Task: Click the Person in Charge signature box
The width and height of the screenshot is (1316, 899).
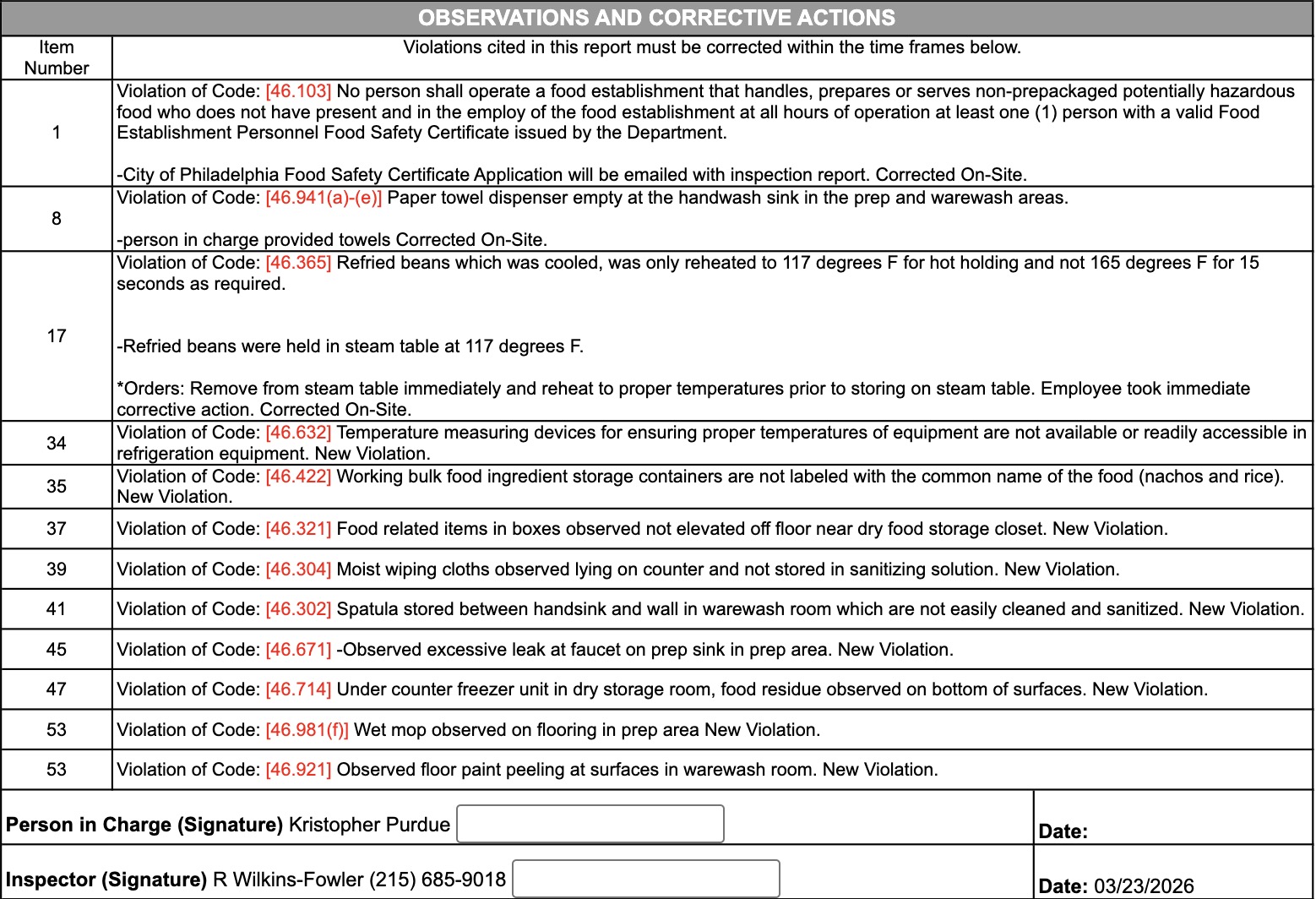Action: (590, 824)
